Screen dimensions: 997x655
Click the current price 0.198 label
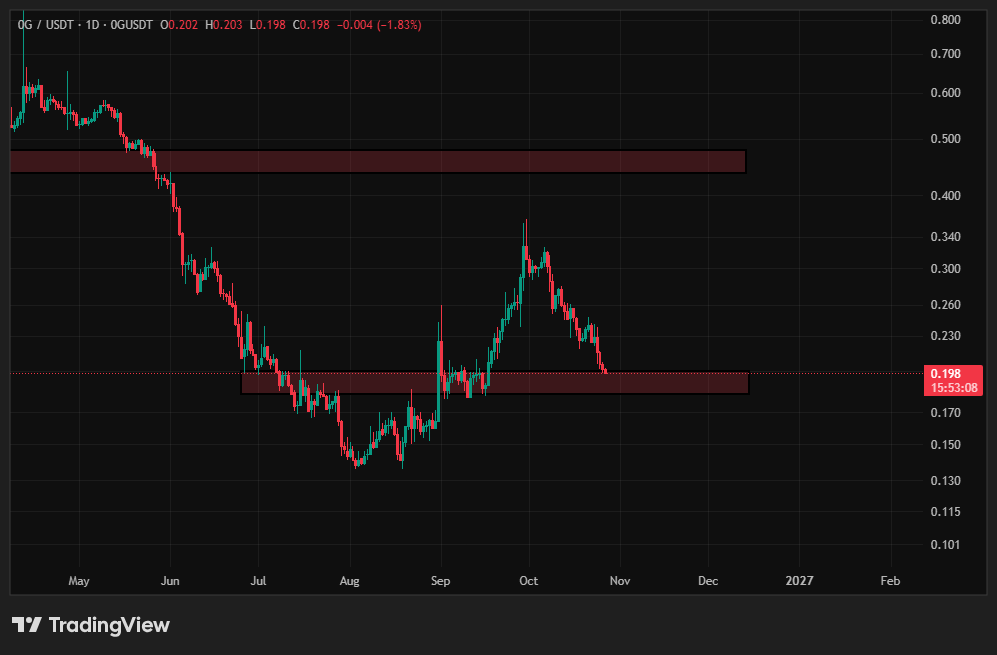[945, 374]
